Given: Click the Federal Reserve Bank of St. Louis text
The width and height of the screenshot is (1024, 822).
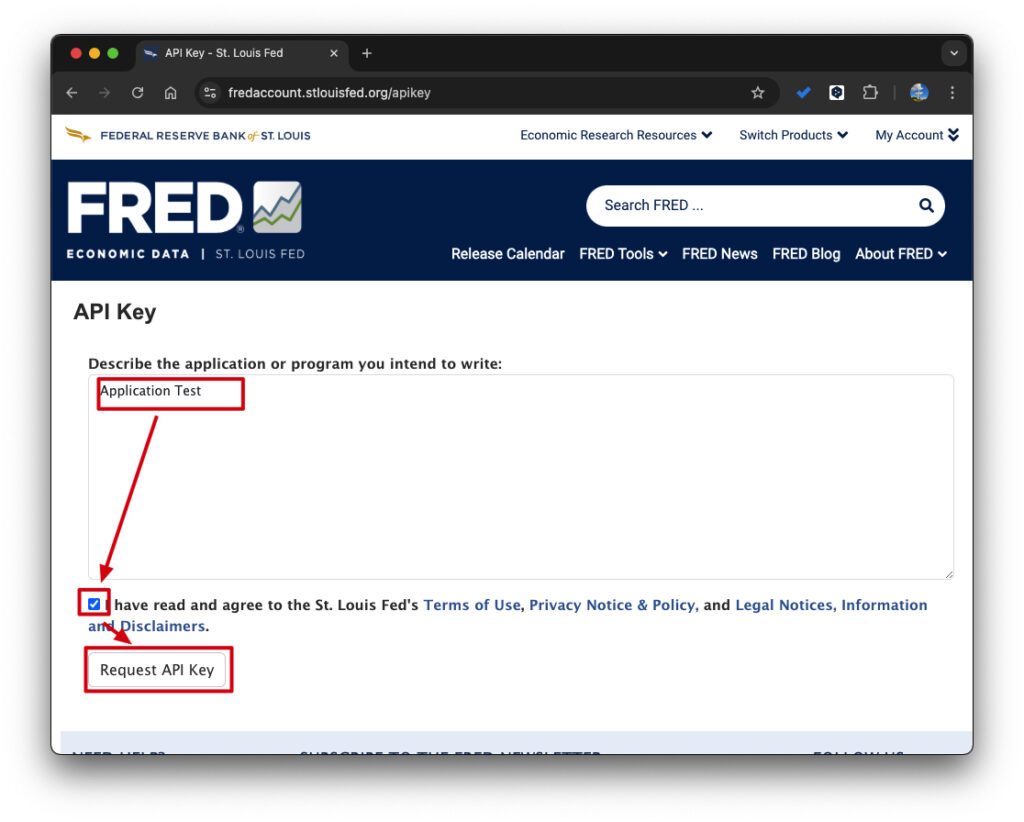Looking at the screenshot, I should [205, 136].
